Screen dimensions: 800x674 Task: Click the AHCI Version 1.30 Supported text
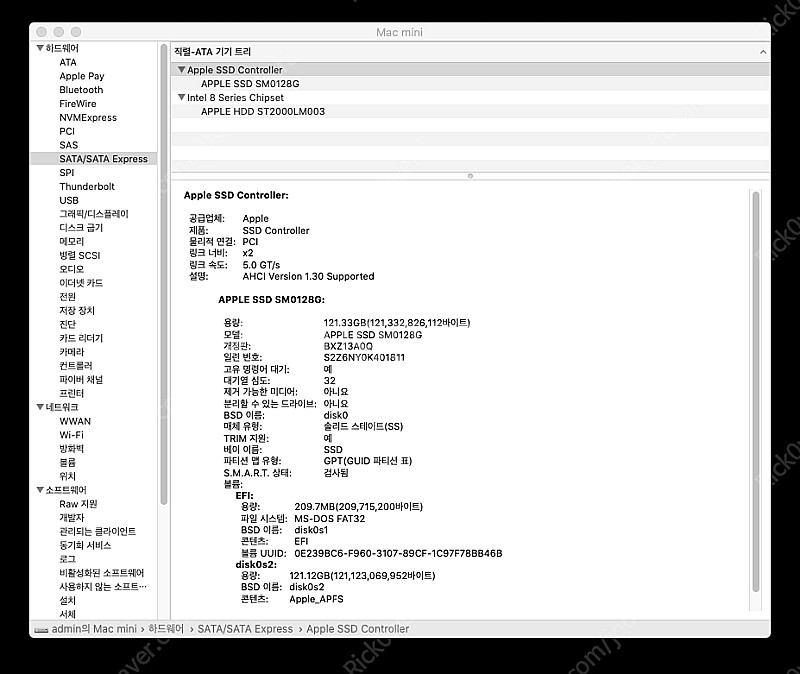pos(308,276)
